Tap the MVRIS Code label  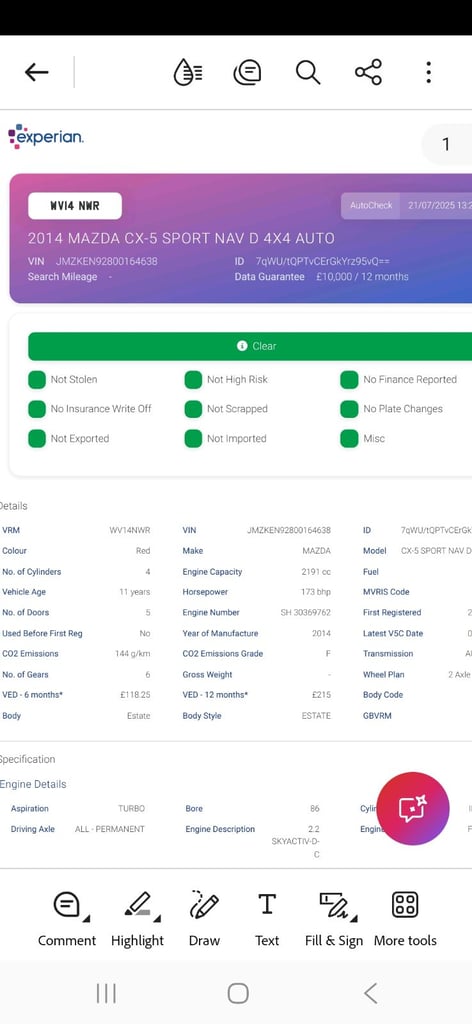(386, 592)
